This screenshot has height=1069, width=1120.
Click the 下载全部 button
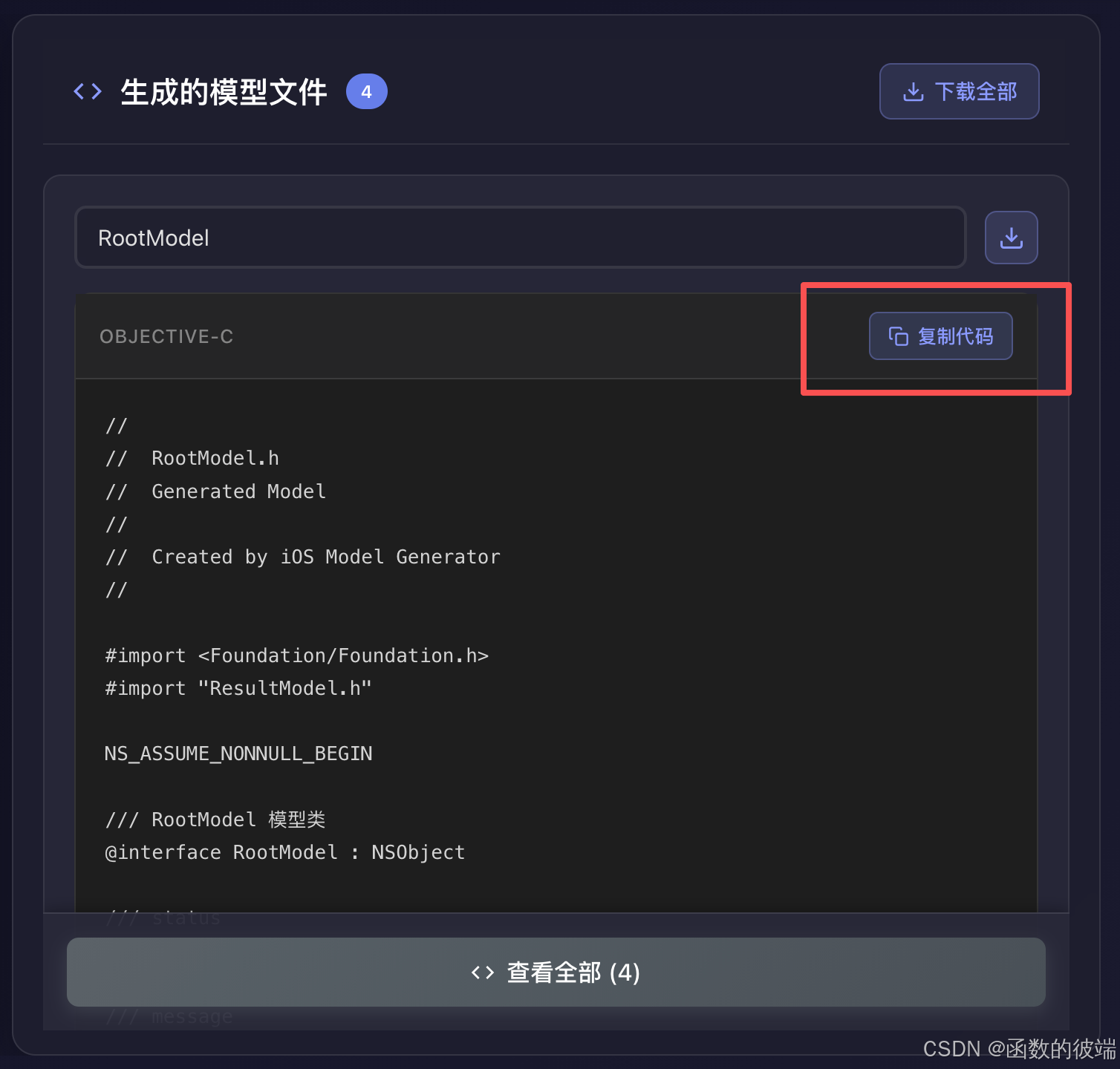959,91
